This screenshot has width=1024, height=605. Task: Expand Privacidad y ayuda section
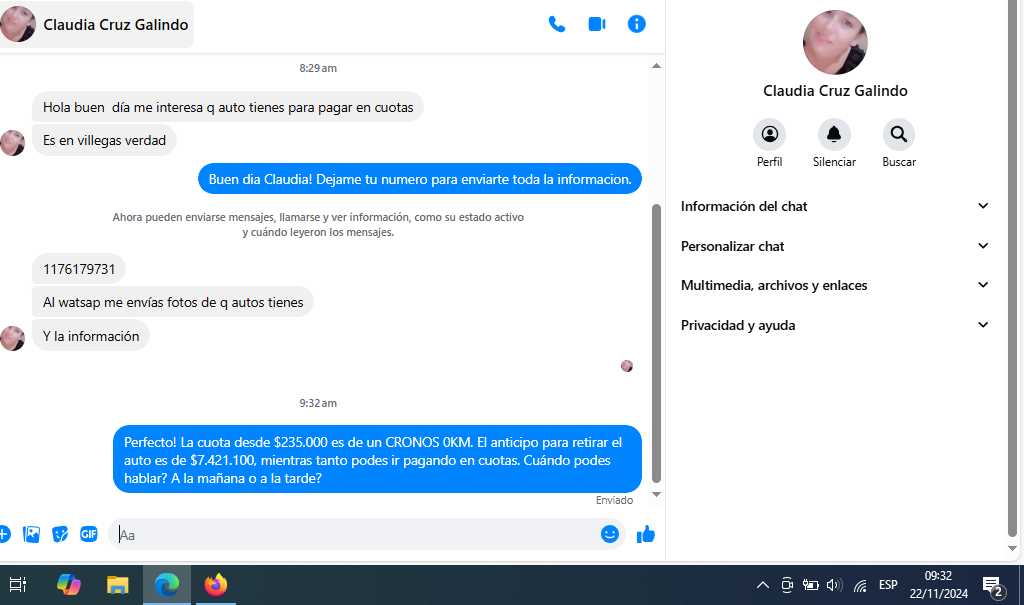tap(835, 325)
